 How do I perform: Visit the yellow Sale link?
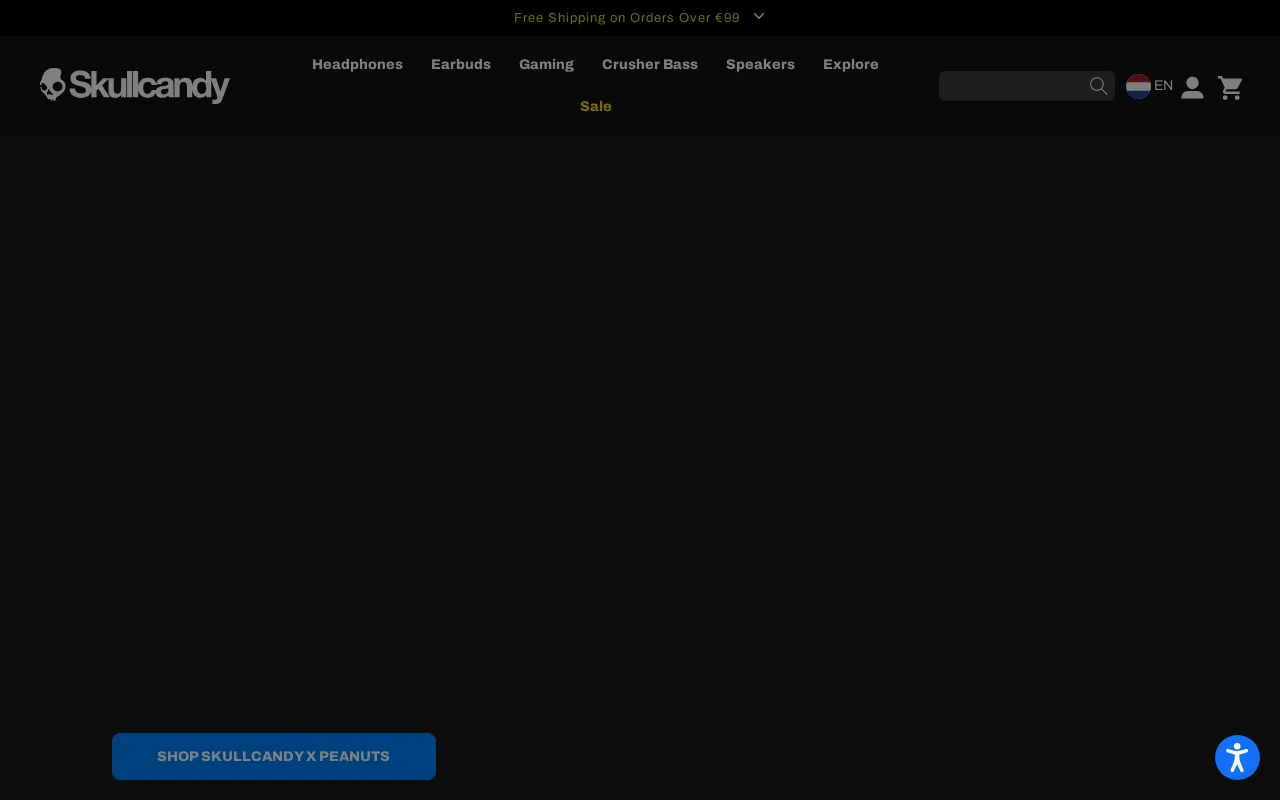[x=595, y=106]
